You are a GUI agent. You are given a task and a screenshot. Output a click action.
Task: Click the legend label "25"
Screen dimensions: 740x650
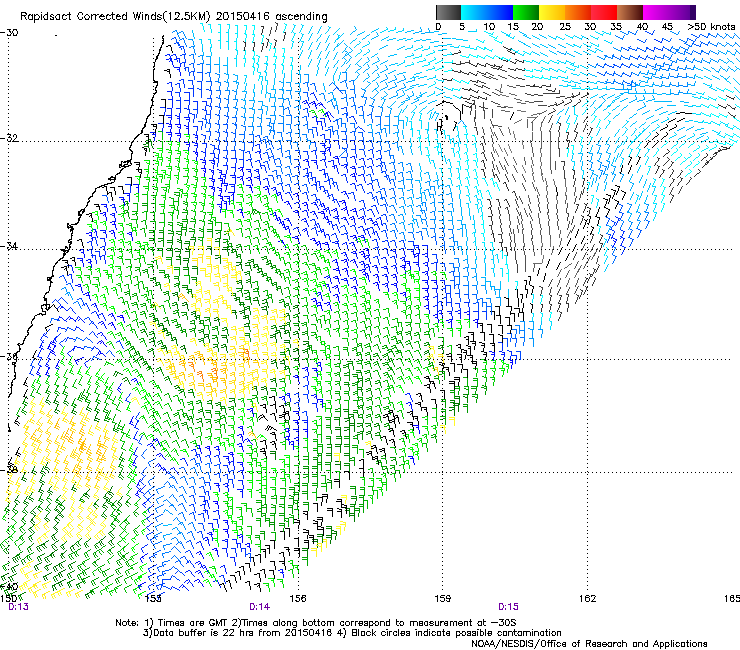565,27
